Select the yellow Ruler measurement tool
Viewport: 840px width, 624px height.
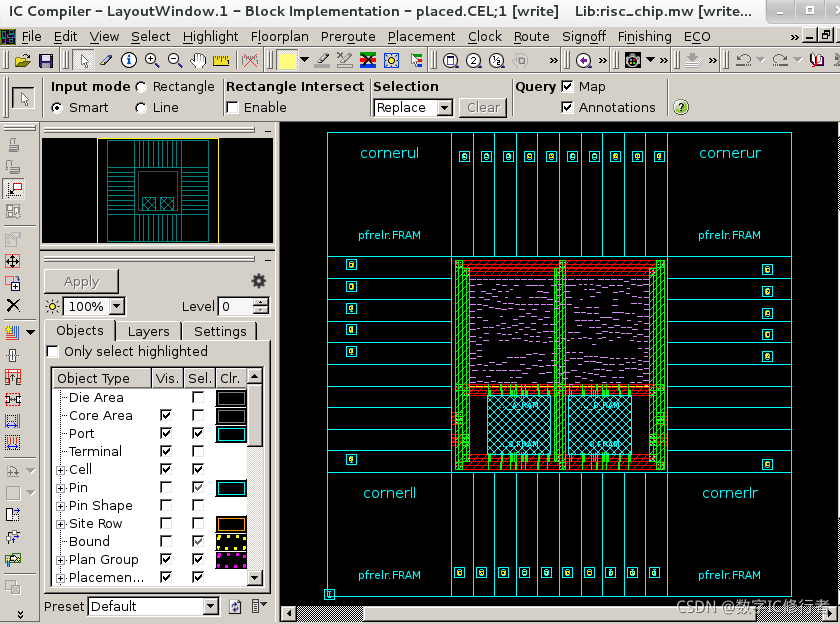(221, 61)
